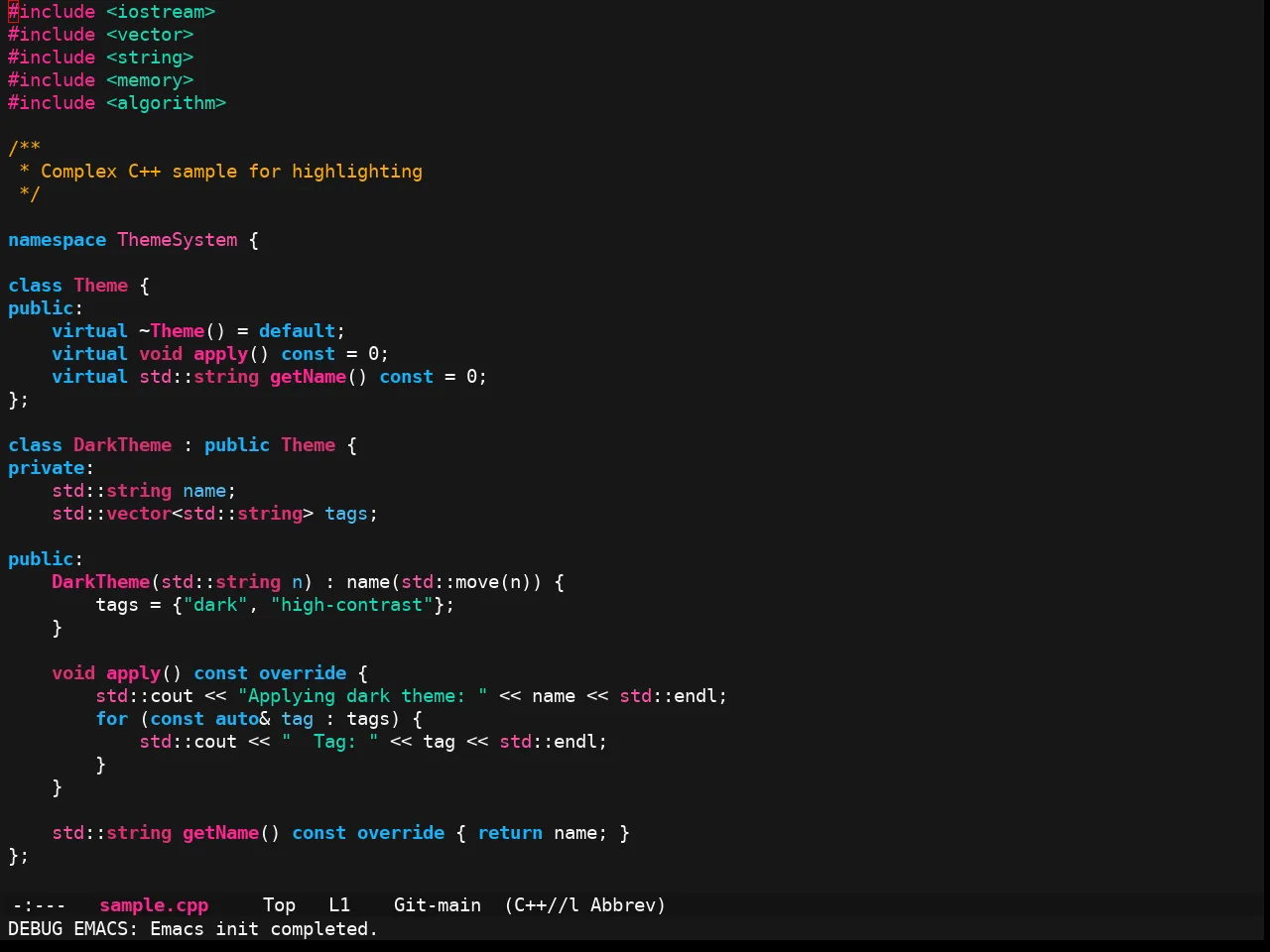Screen dimensions: 1270x952
Task: Click the 'namespace' keyword
Action: click(x=58, y=240)
